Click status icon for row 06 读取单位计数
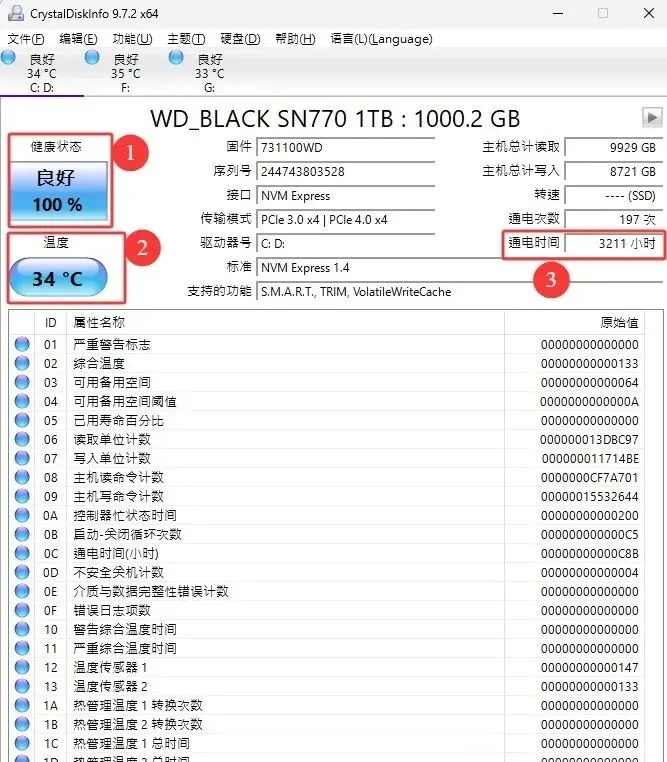This screenshot has width=667, height=762. coord(22,439)
